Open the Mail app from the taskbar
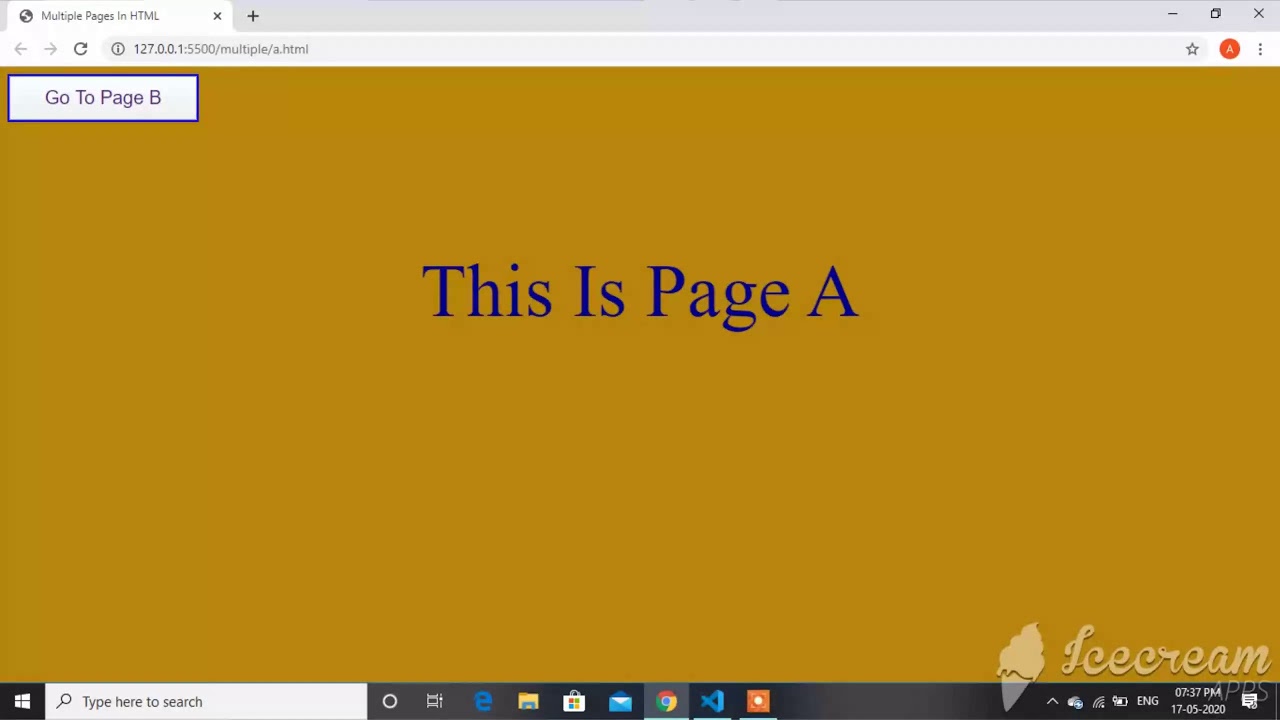Viewport: 1280px width, 720px height. coord(620,701)
